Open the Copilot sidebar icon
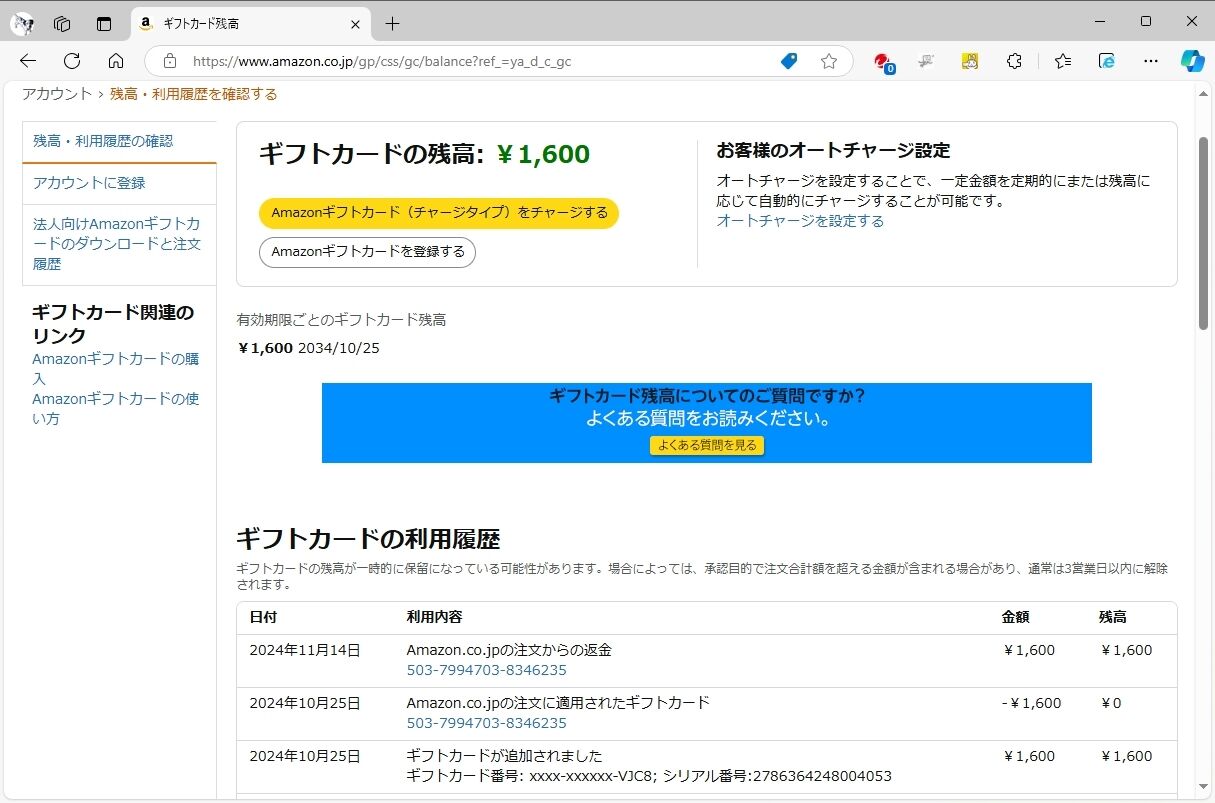The height and width of the screenshot is (803, 1215). pos(1192,61)
